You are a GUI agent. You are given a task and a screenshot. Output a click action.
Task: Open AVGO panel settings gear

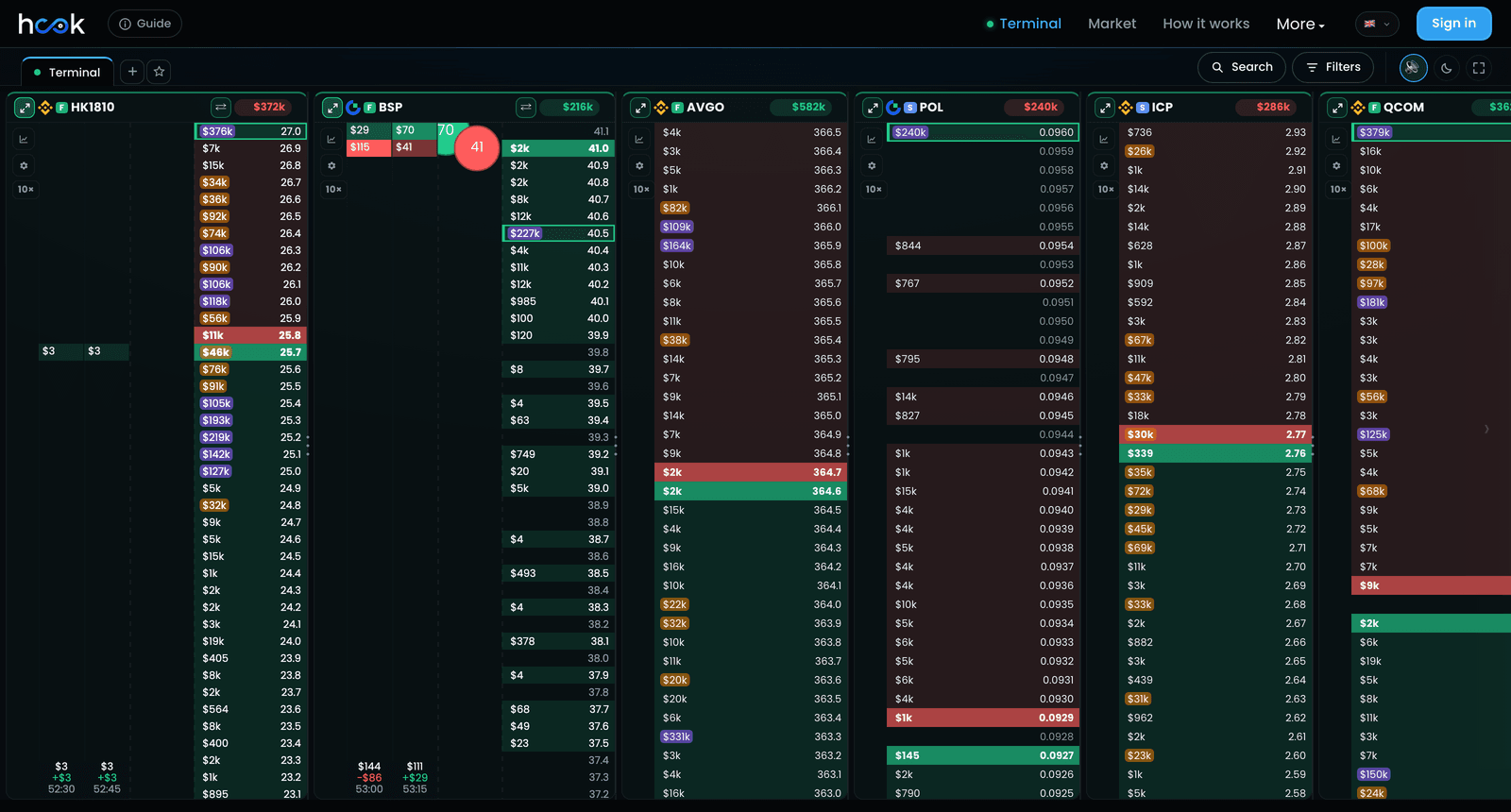pyautogui.click(x=639, y=165)
